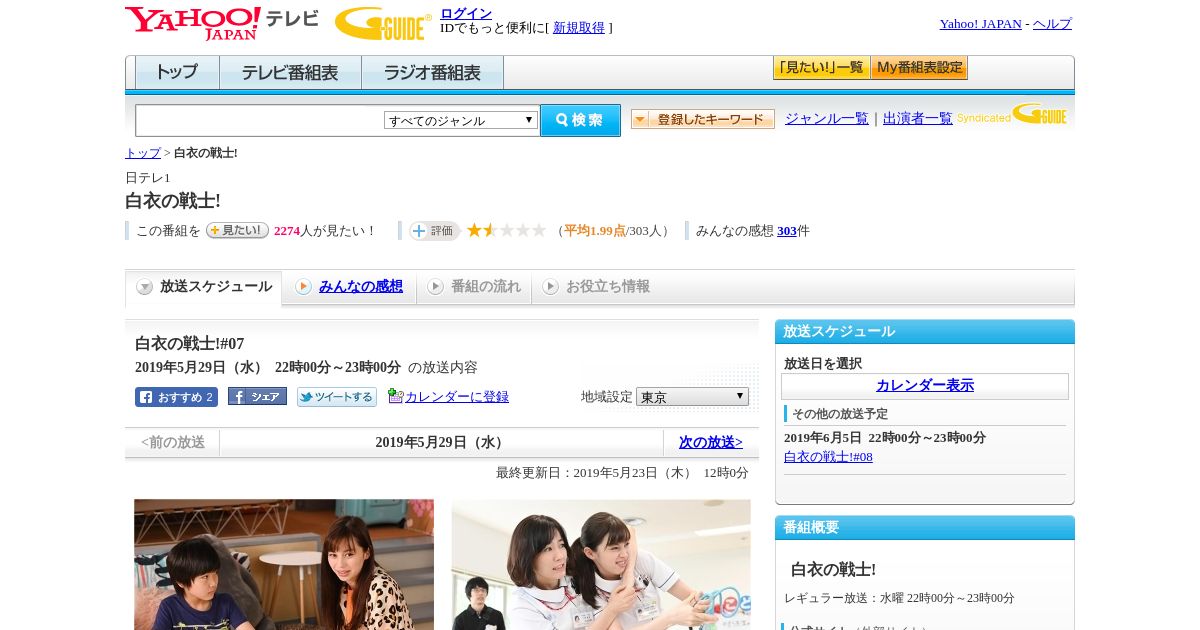Screen dimensions: 1200x630
Task: Open the 登録したキーワード dropdown
Action: click(x=703, y=119)
